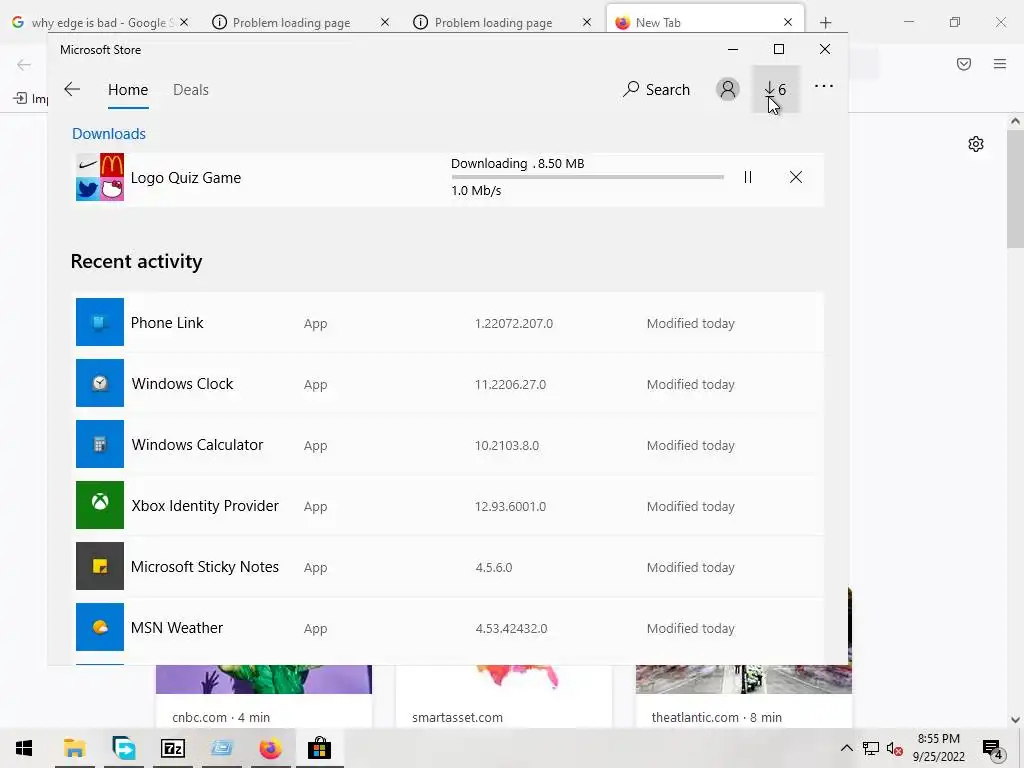This screenshot has height=768, width=1024.
Task: Click the Windows Clock app icon
Action: point(100,383)
